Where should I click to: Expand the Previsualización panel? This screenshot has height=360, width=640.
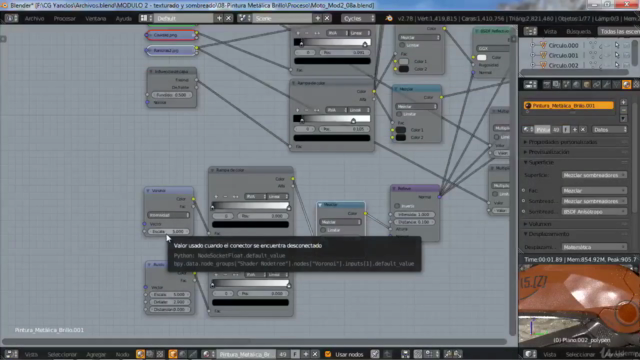pos(549,152)
